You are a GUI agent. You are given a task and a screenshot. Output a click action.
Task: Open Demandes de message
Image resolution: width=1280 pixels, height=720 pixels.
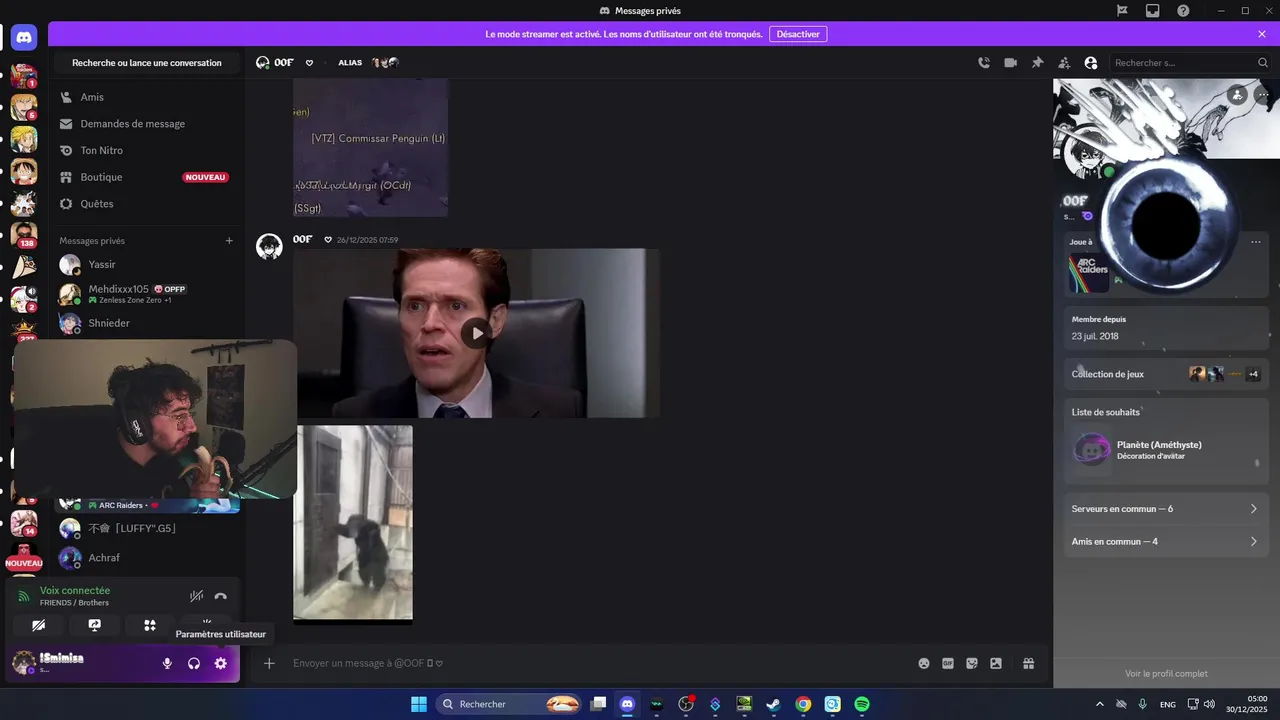pyautogui.click(x=147, y=124)
